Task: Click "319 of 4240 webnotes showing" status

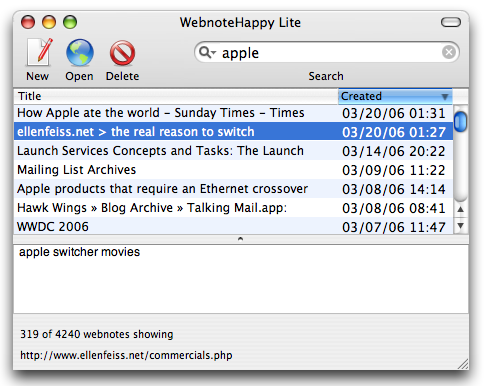Action: tap(97, 334)
